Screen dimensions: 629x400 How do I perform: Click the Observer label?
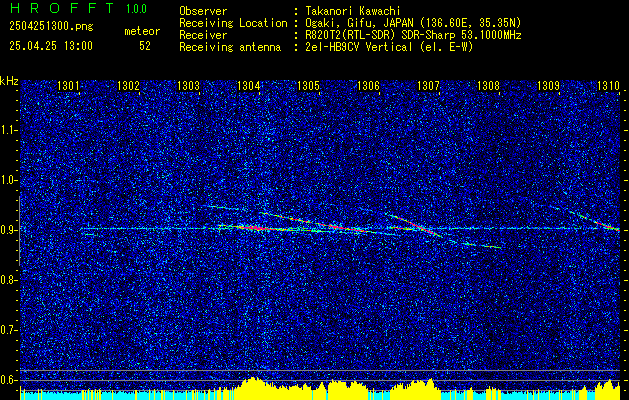click(x=203, y=11)
